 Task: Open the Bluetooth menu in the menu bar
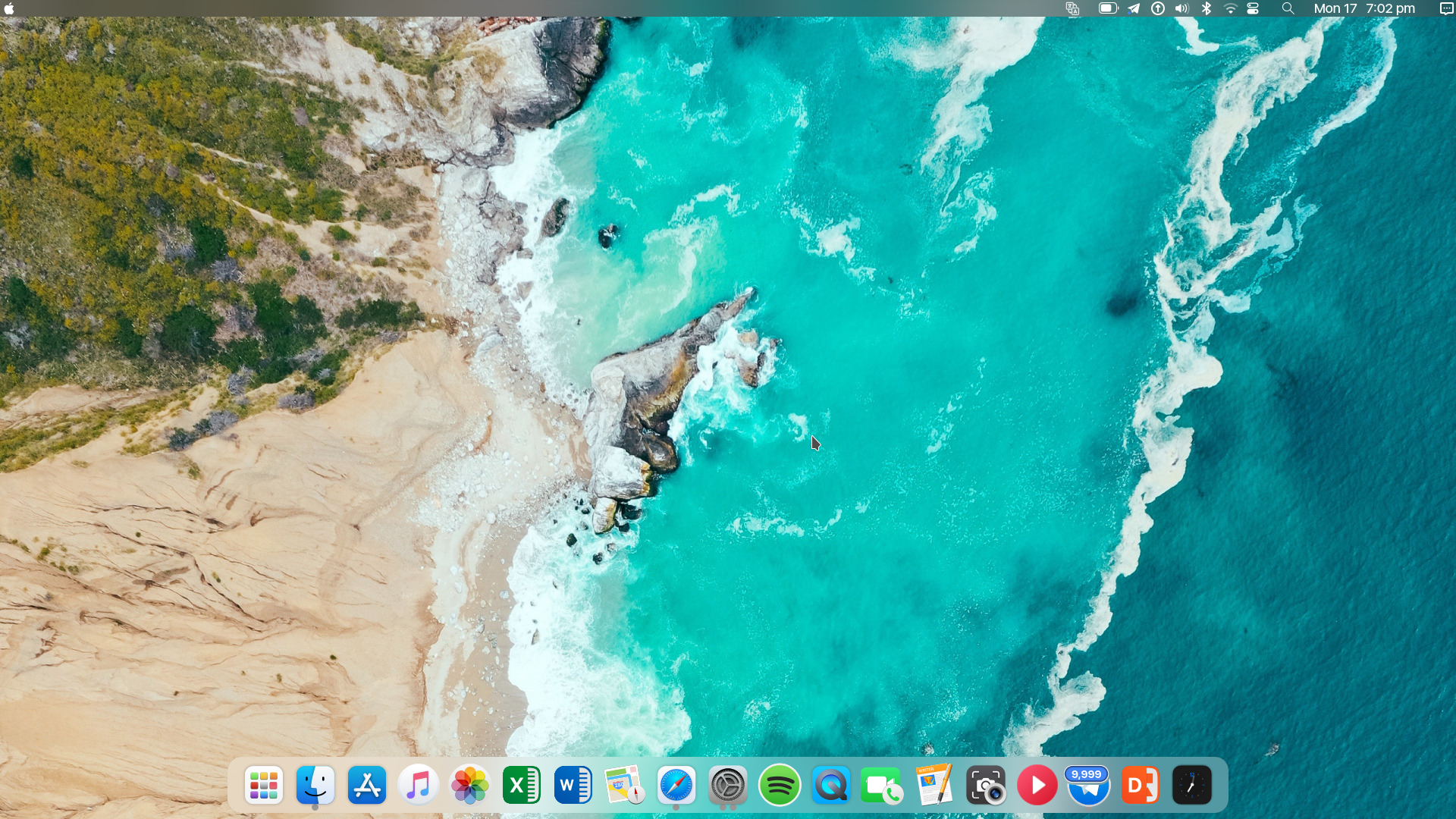tap(1207, 8)
